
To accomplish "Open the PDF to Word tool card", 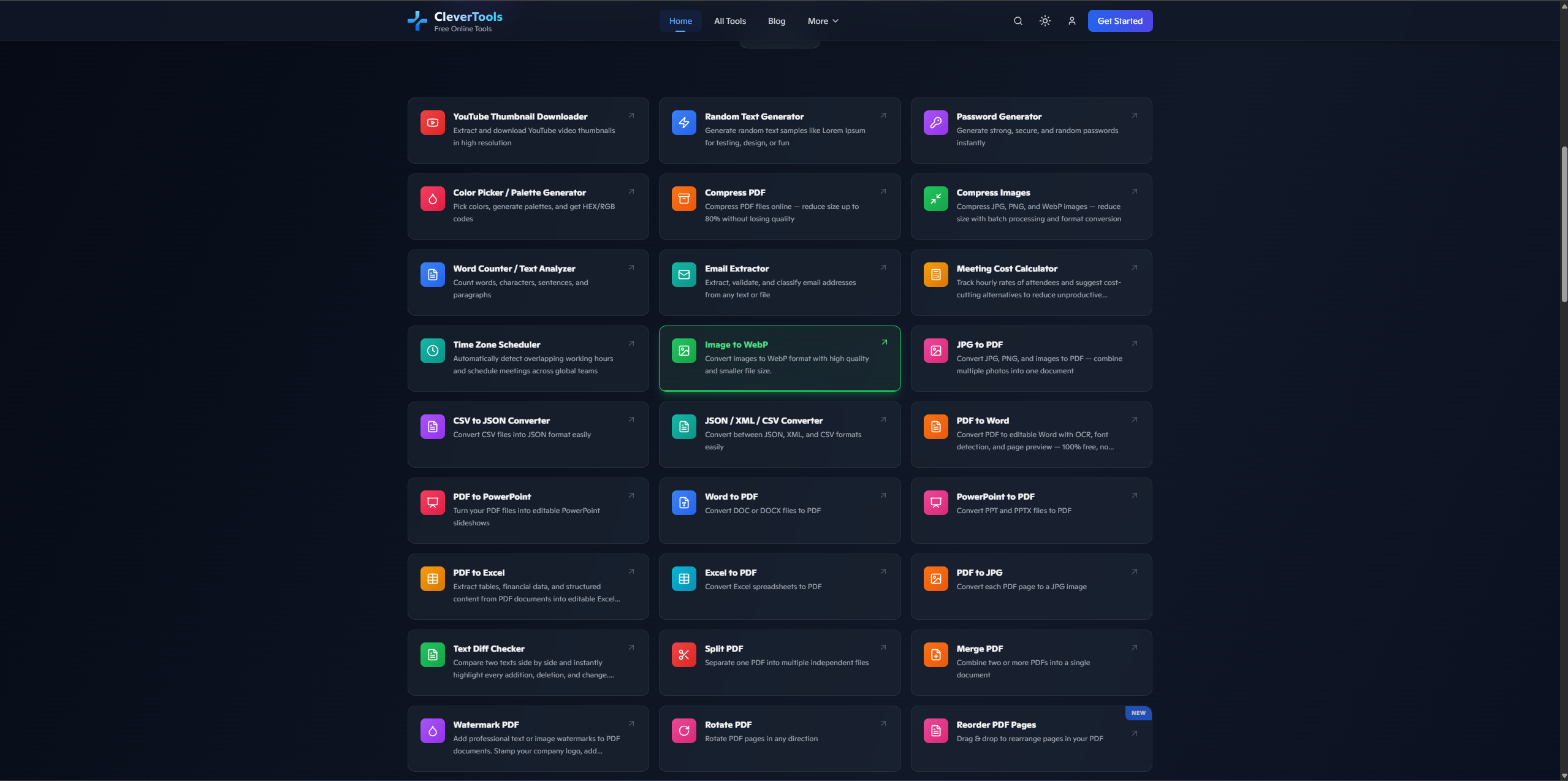I will (1030, 434).
